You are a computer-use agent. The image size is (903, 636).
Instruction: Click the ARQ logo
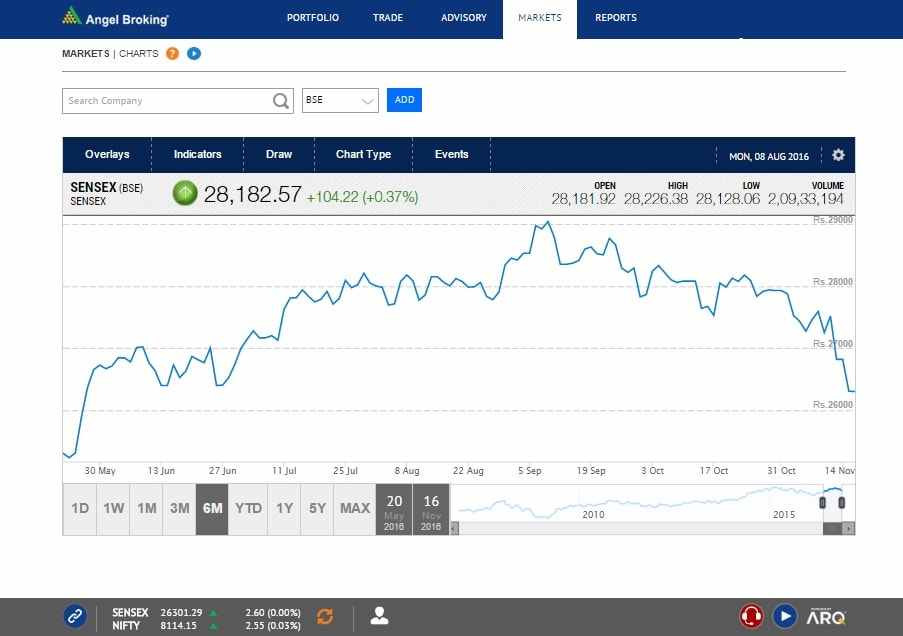tap(826, 617)
